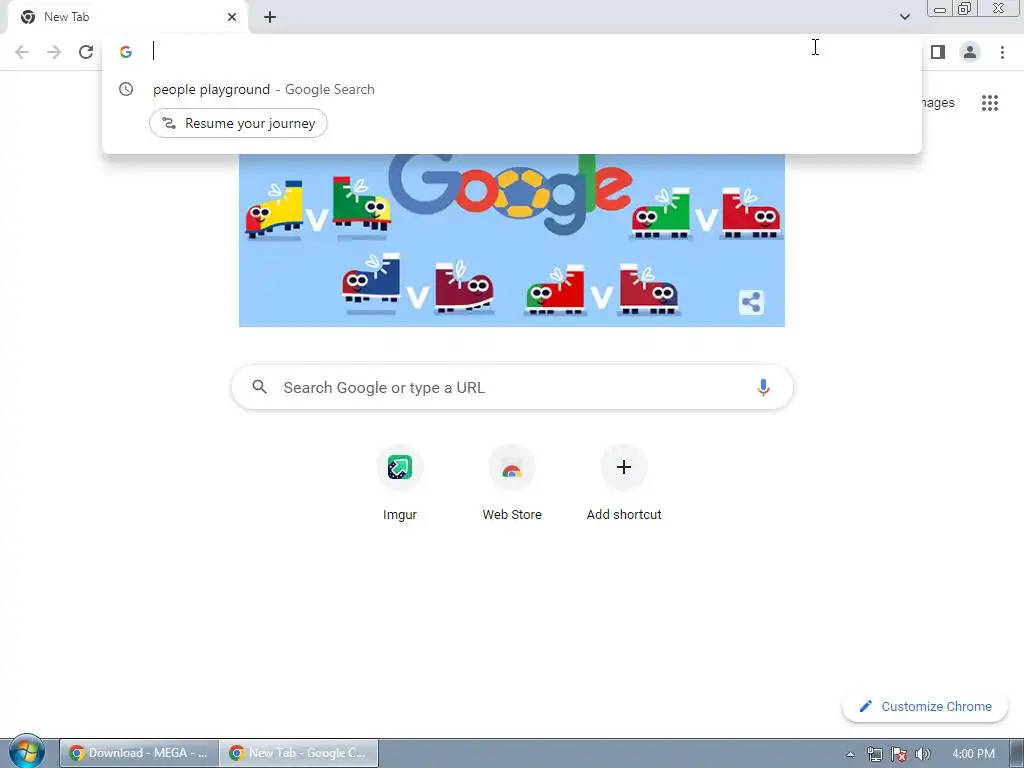Click the history clock icon beside suggestion
1024x768 pixels.
pyautogui.click(x=126, y=89)
